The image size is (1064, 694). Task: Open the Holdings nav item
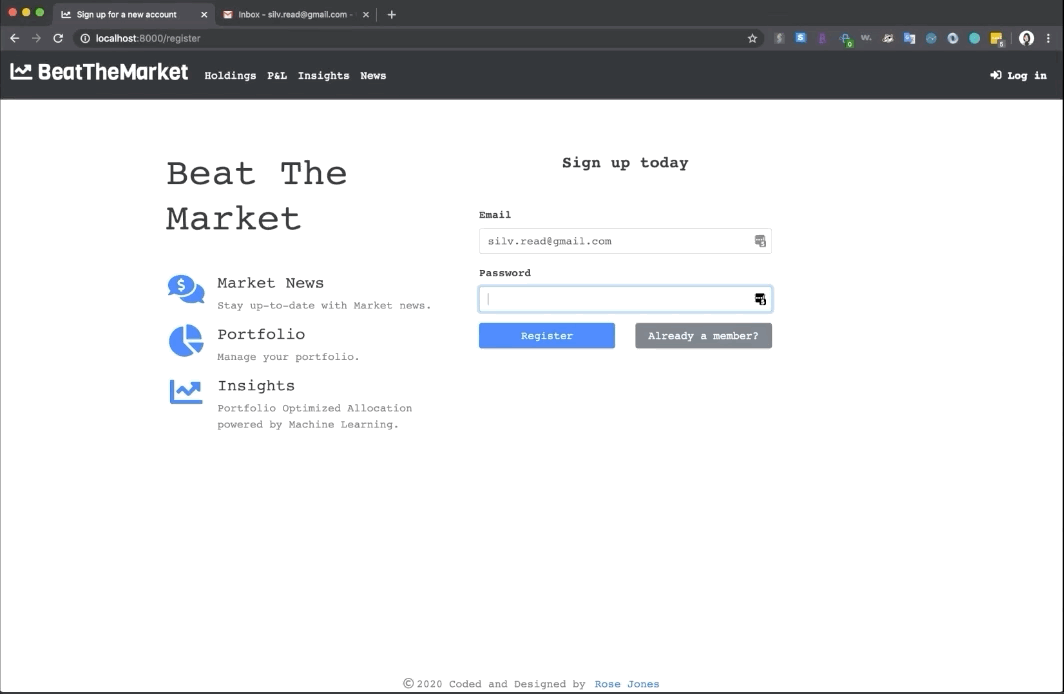[x=230, y=75]
